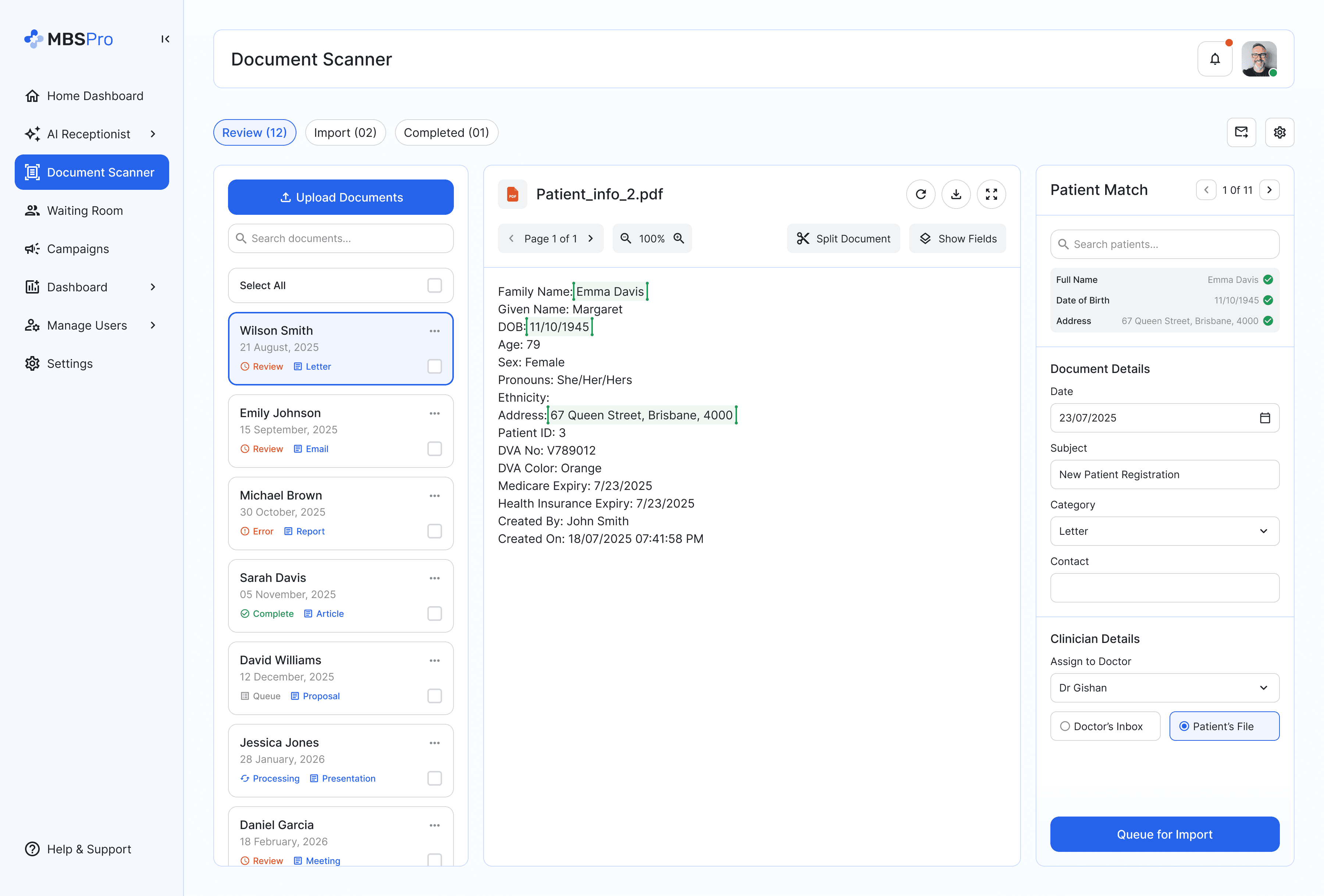Open the email icon near settings
1324x896 pixels.
(1241, 132)
